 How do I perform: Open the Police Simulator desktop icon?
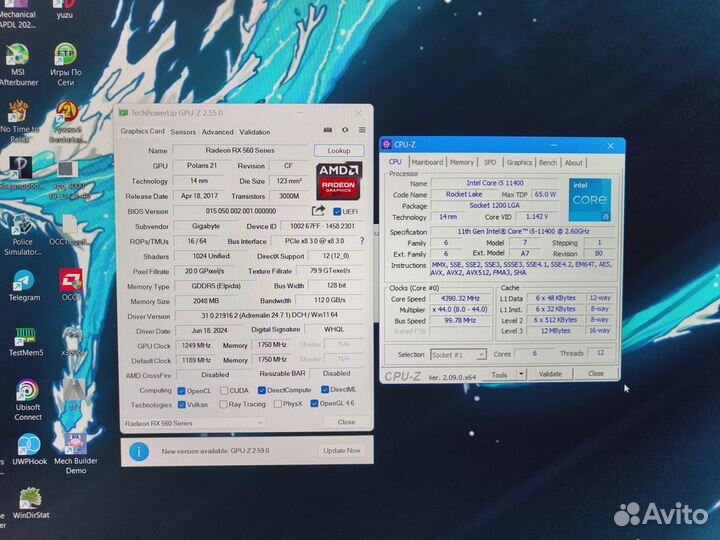coord(22,235)
